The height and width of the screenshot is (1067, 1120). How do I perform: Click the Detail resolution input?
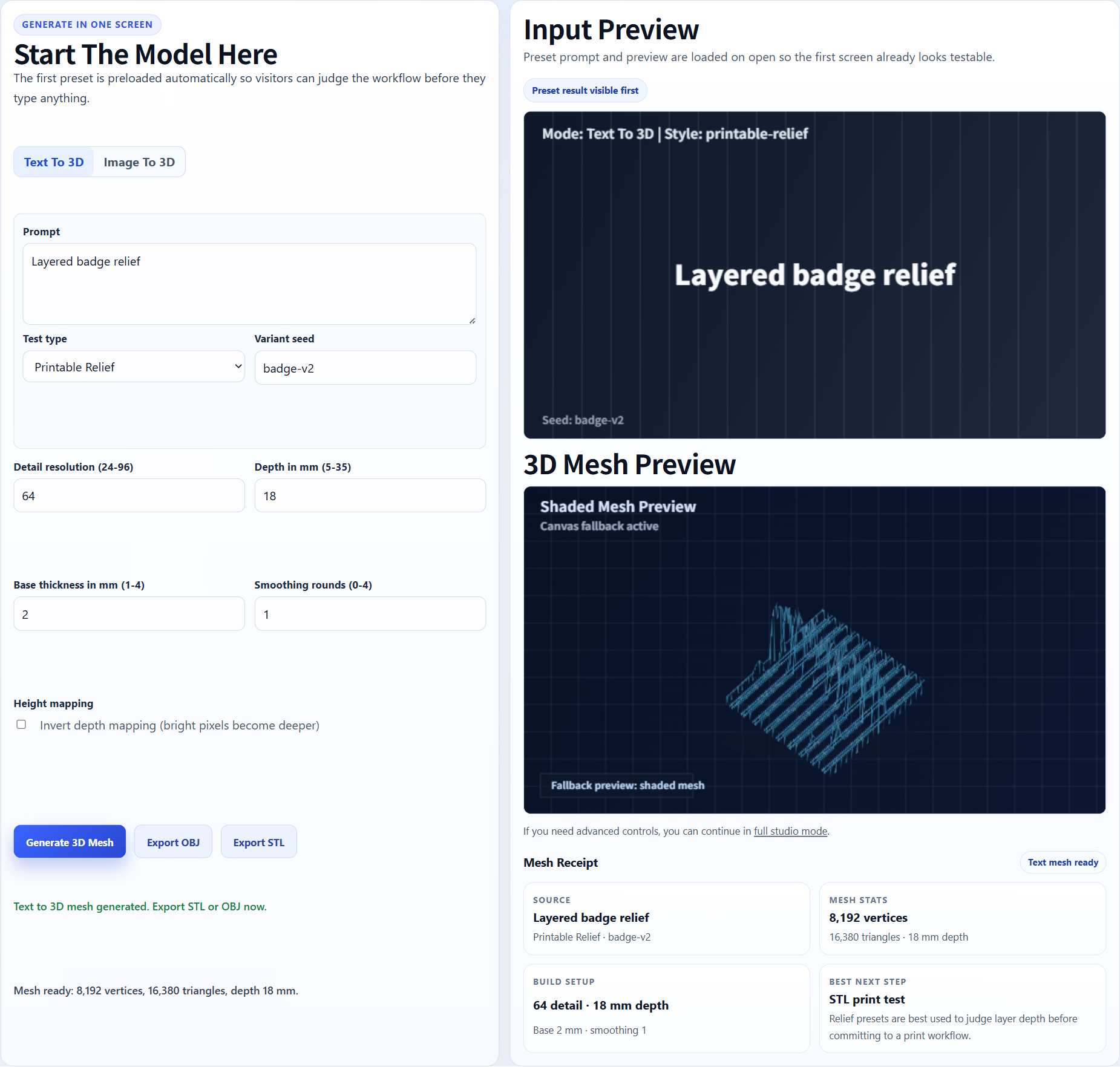pos(129,495)
